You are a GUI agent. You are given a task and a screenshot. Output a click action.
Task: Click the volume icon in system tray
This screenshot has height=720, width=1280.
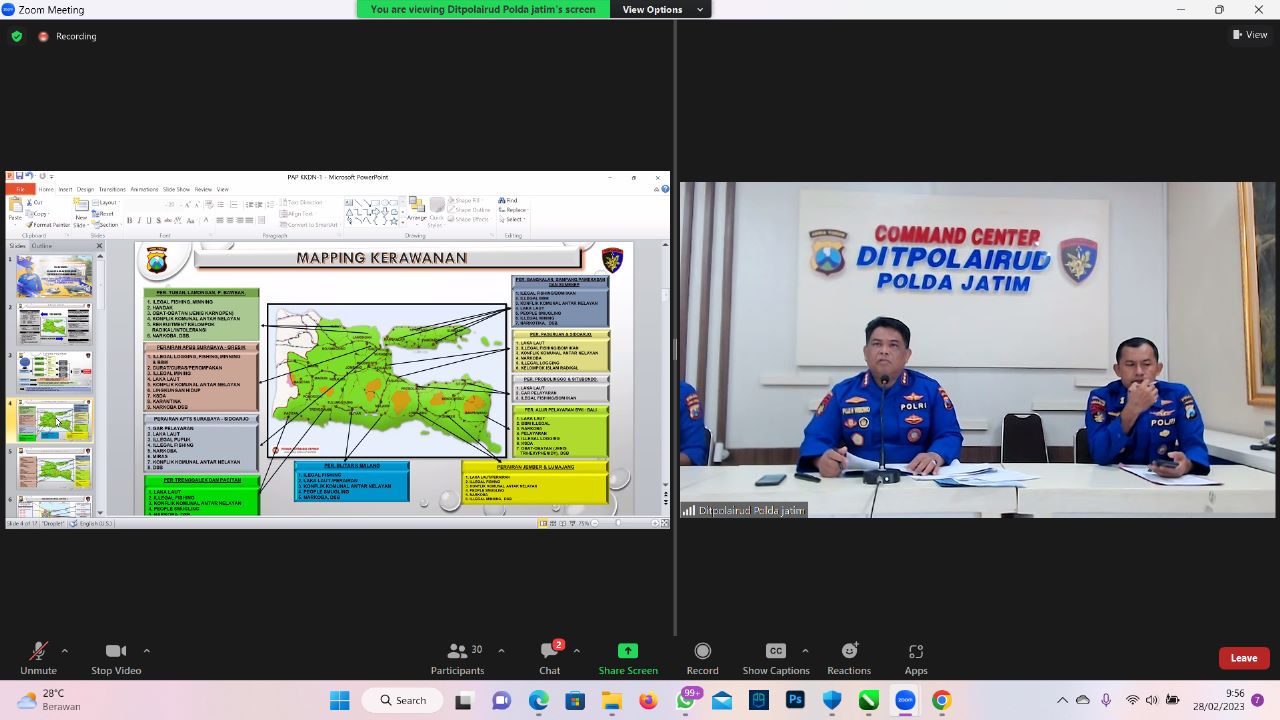(1152, 700)
